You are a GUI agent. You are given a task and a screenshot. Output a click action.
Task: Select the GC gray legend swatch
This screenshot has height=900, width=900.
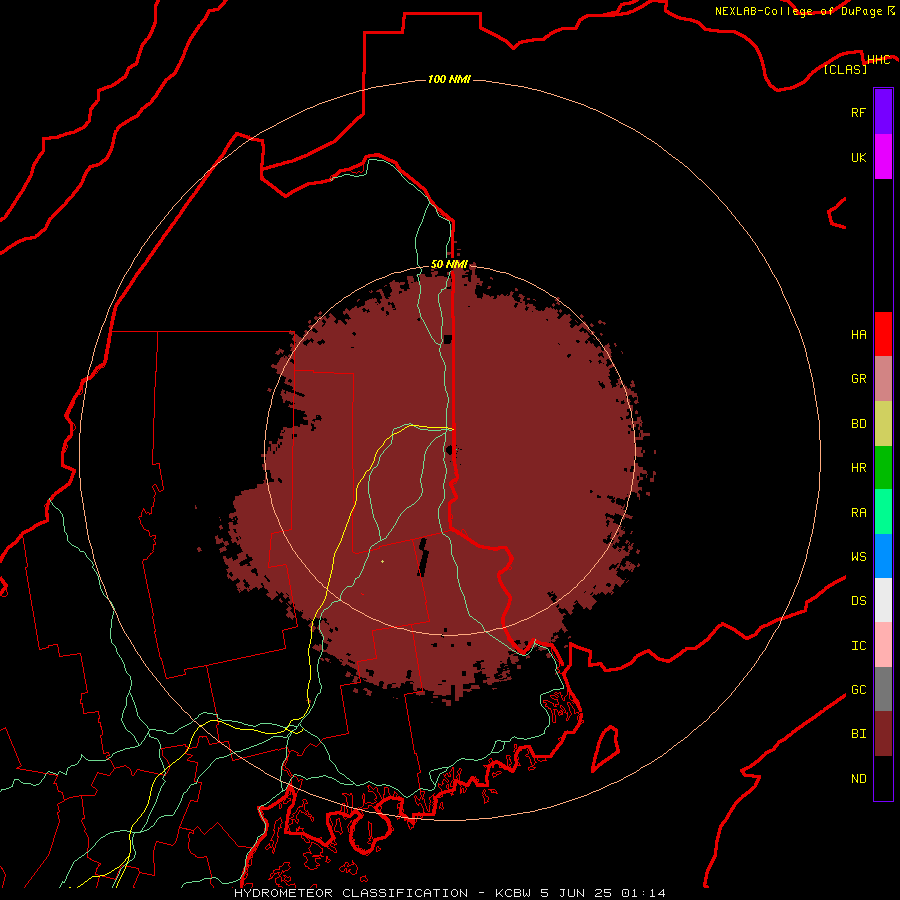883,689
